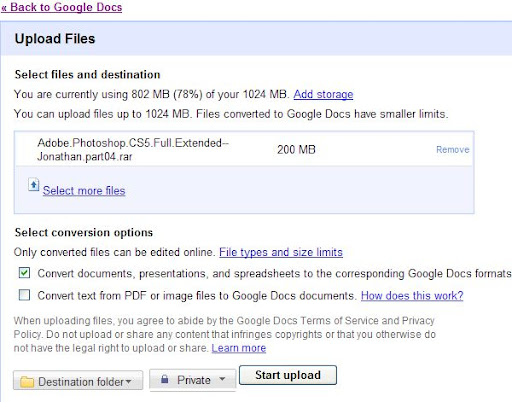Open File types and size limits link

click(281, 252)
